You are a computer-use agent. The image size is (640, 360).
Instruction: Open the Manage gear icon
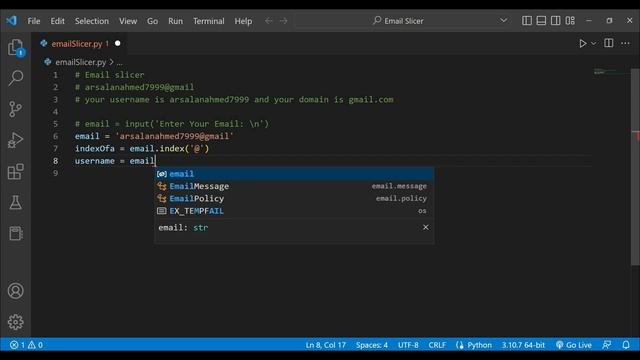[16, 322]
